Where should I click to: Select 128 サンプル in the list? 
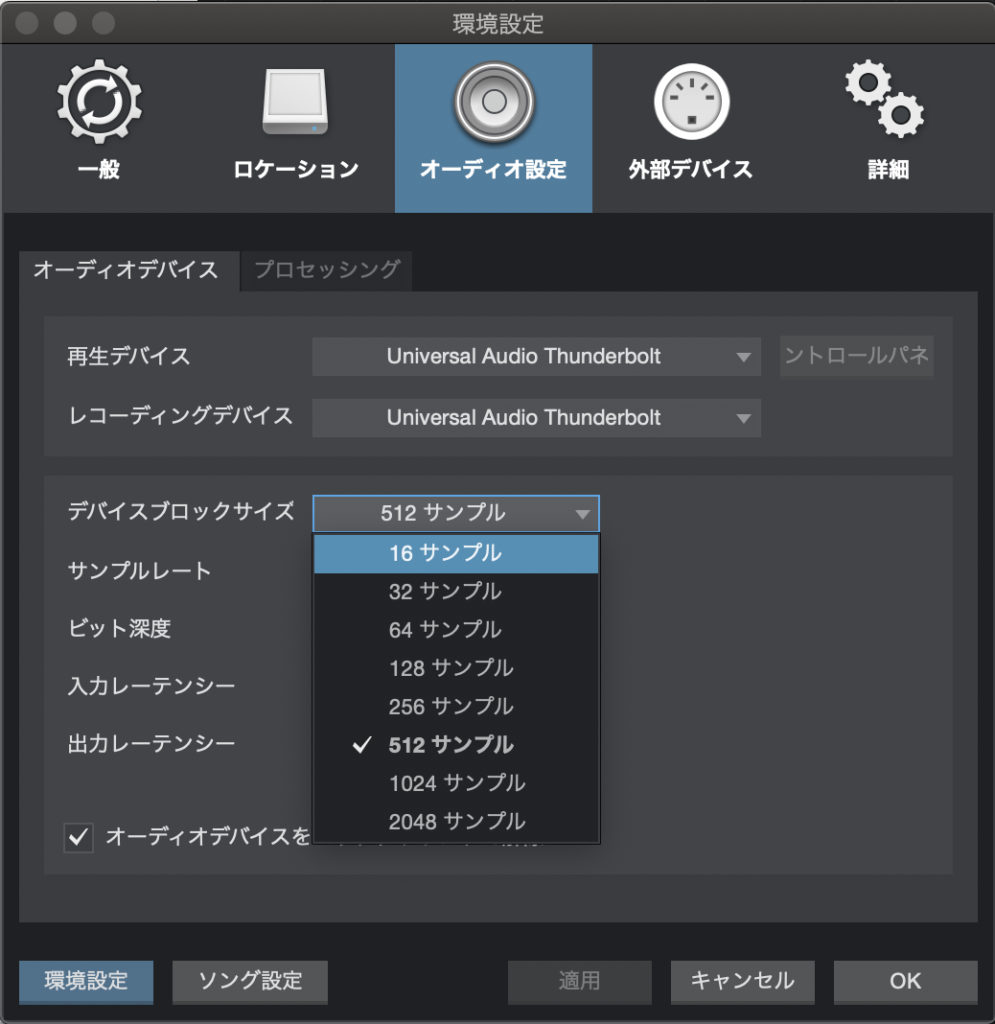[456, 668]
